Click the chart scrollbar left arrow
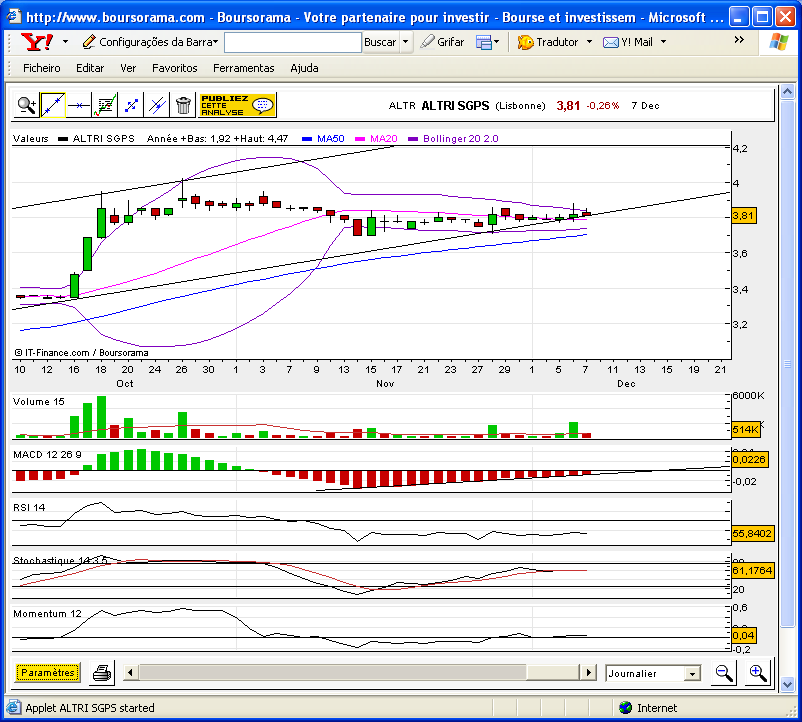Viewport: 802px width, 722px height. tap(130, 672)
